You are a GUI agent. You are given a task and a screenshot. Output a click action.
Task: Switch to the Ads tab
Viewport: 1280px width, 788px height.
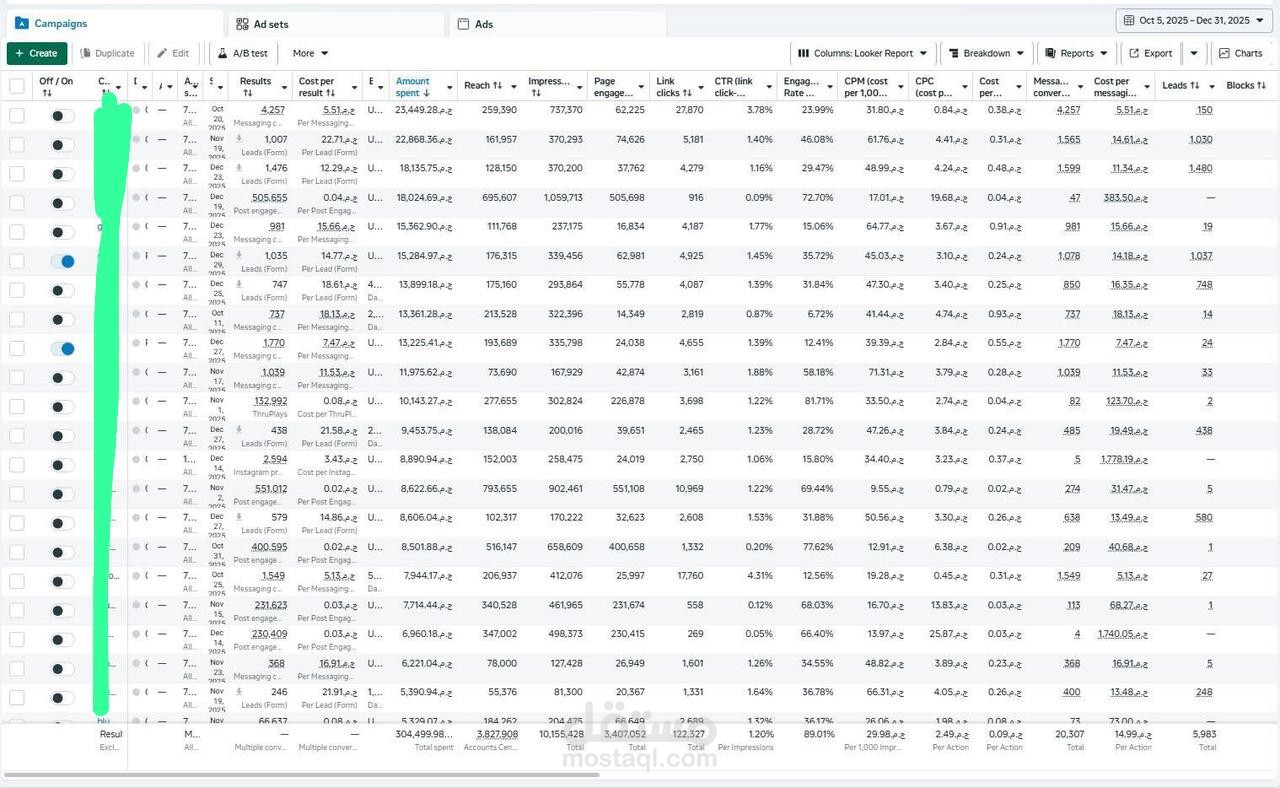coord(557,23)
